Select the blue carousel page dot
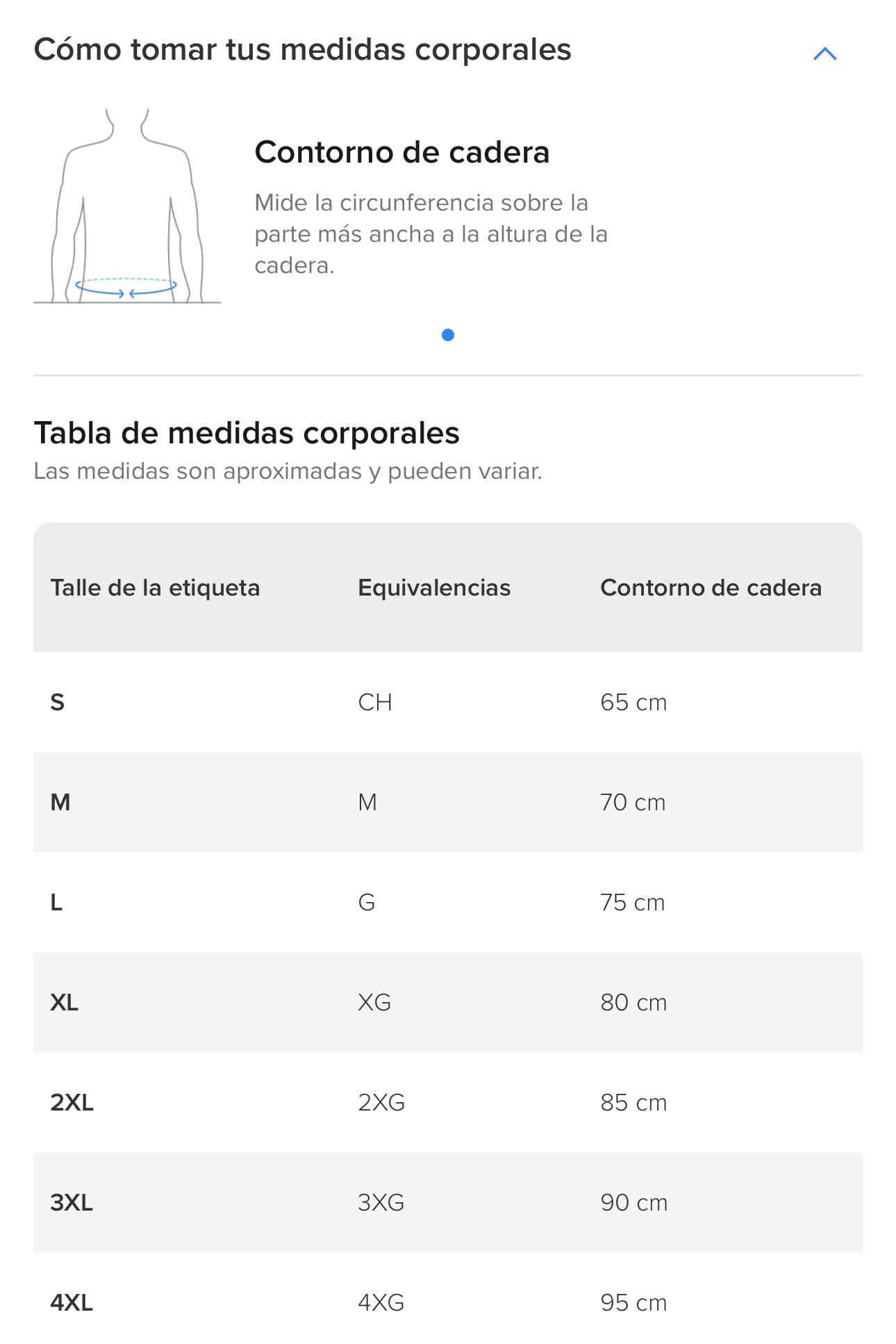 (x=448, y=335)
